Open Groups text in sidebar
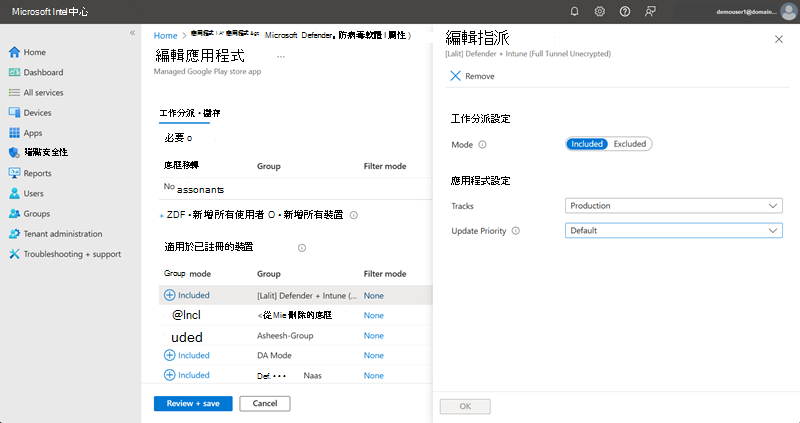The width and height of the screenshot is (800, 423). pos(37,214)
